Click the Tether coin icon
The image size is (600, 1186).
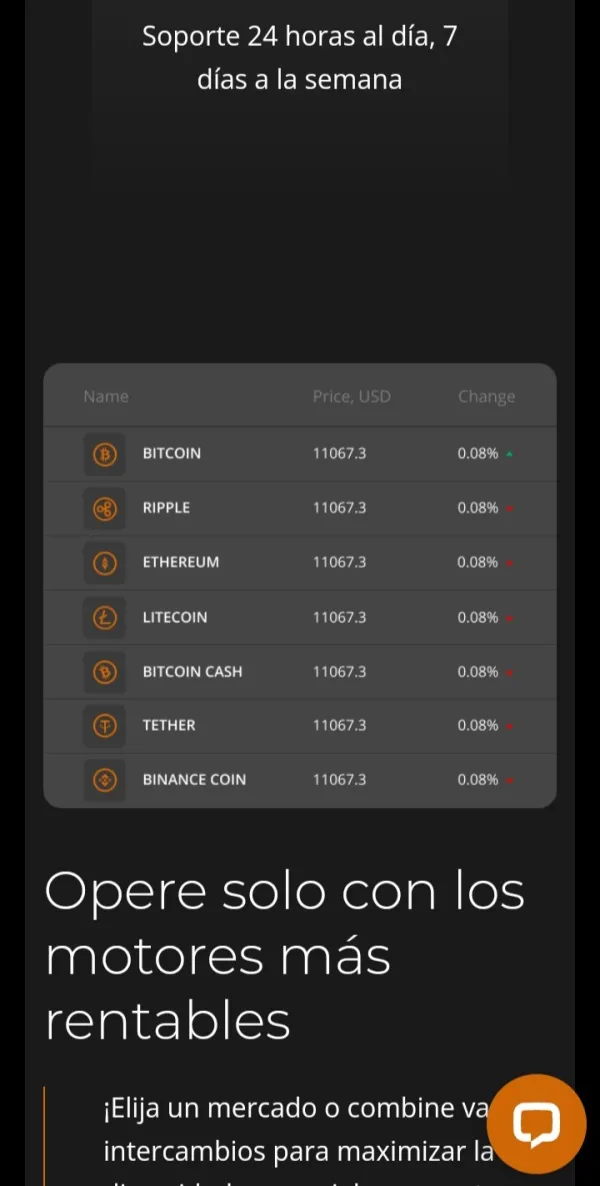[105, 726]
